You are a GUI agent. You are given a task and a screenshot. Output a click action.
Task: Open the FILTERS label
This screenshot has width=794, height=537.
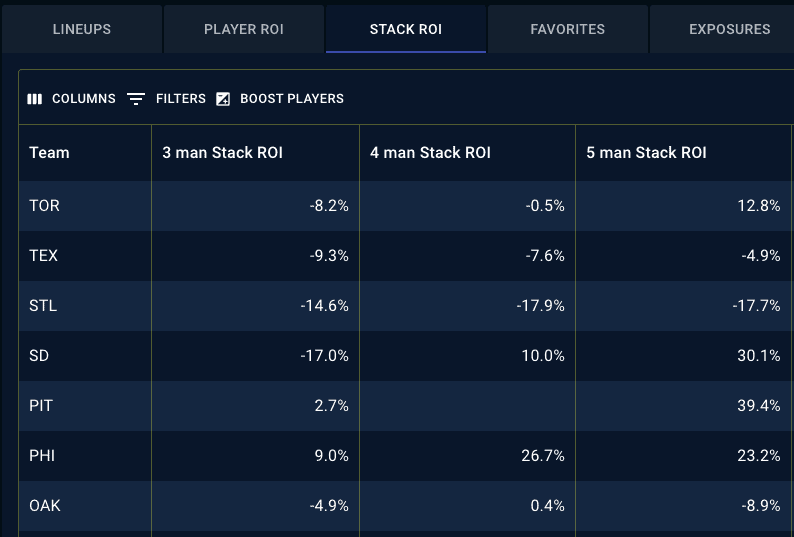click(x=181, y=99)
